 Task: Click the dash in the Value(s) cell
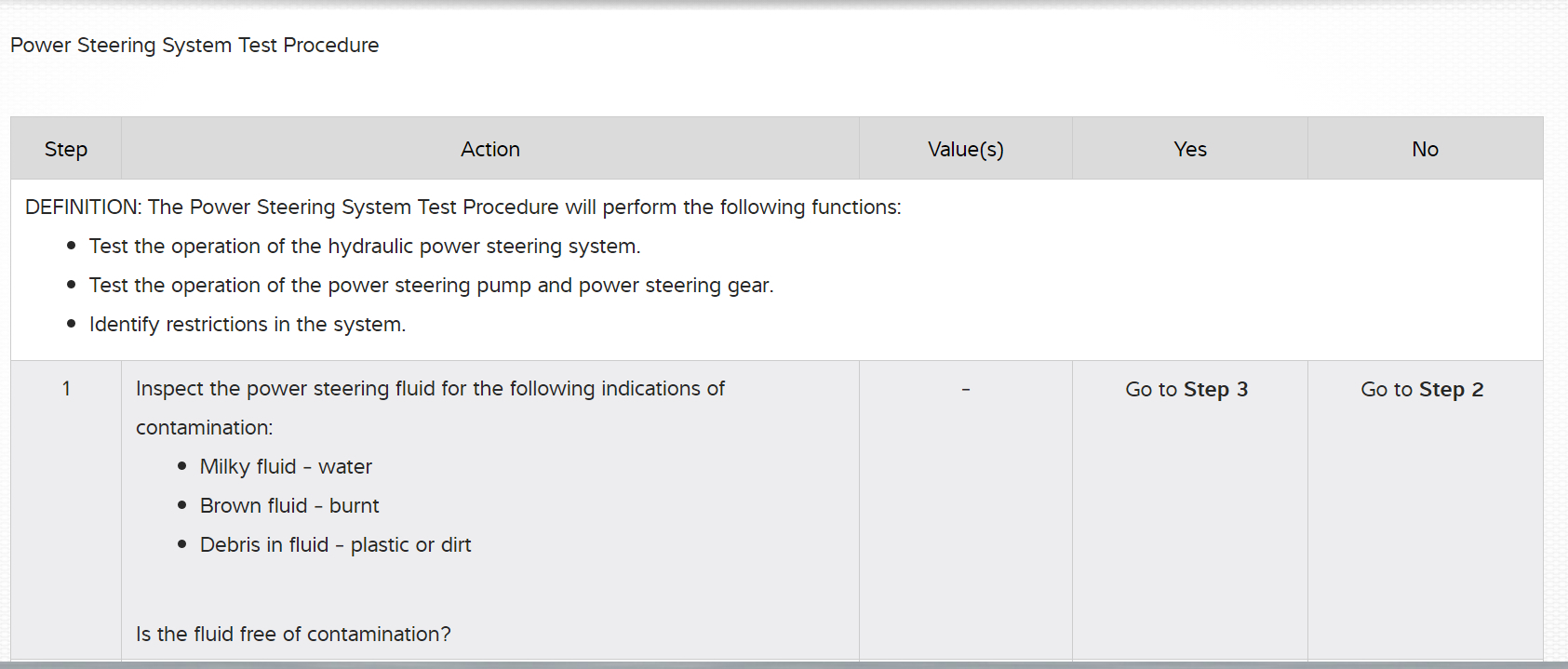click(x=965, y=389)
